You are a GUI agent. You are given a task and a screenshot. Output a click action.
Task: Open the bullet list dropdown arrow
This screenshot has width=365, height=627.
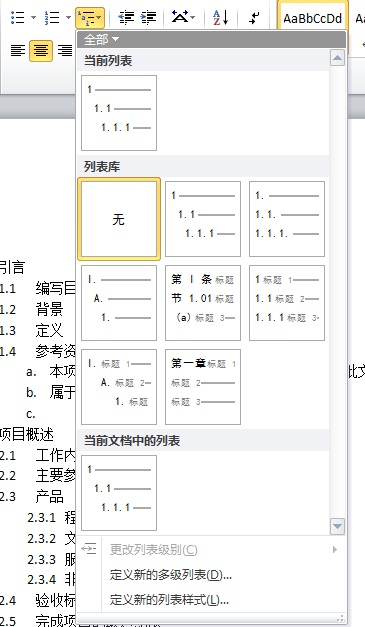pyautogui.click(x=34, y=18)
